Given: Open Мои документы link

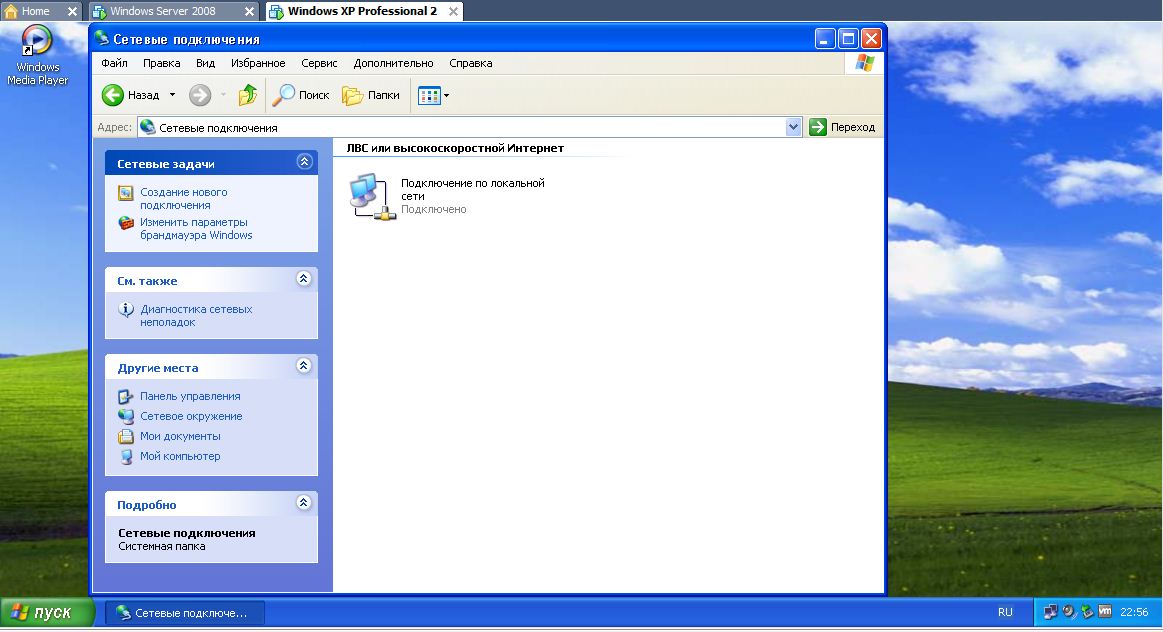Looking at the screenshot, I should (x=180, y=436).
